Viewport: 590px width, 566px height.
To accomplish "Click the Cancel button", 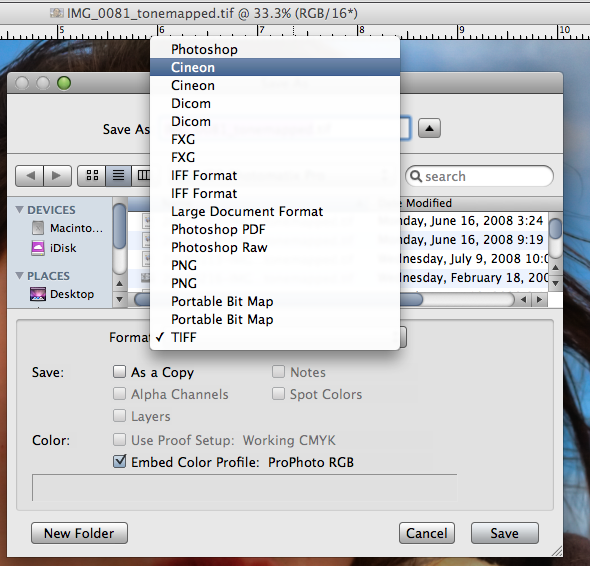I will (427, 533).
